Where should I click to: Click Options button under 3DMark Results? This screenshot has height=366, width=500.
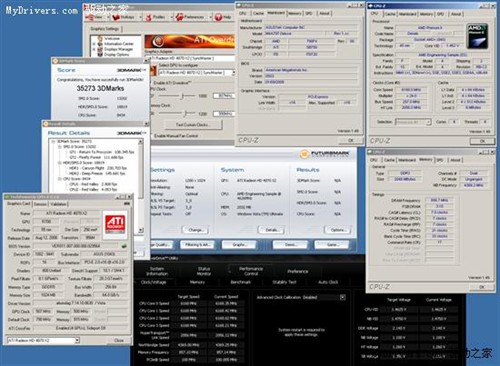pos(337,230)
